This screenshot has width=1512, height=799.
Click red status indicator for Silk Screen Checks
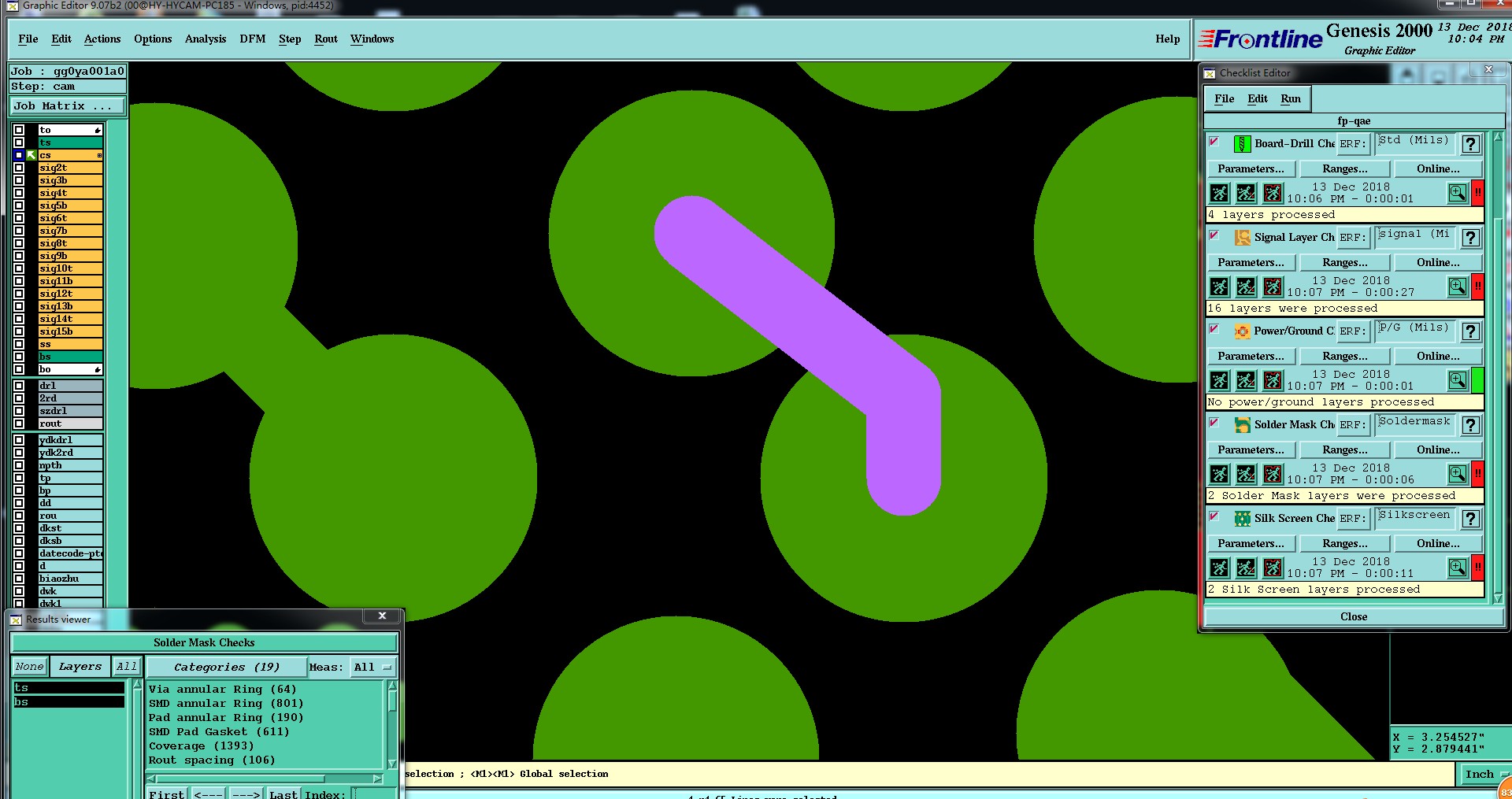point(1478,568)
